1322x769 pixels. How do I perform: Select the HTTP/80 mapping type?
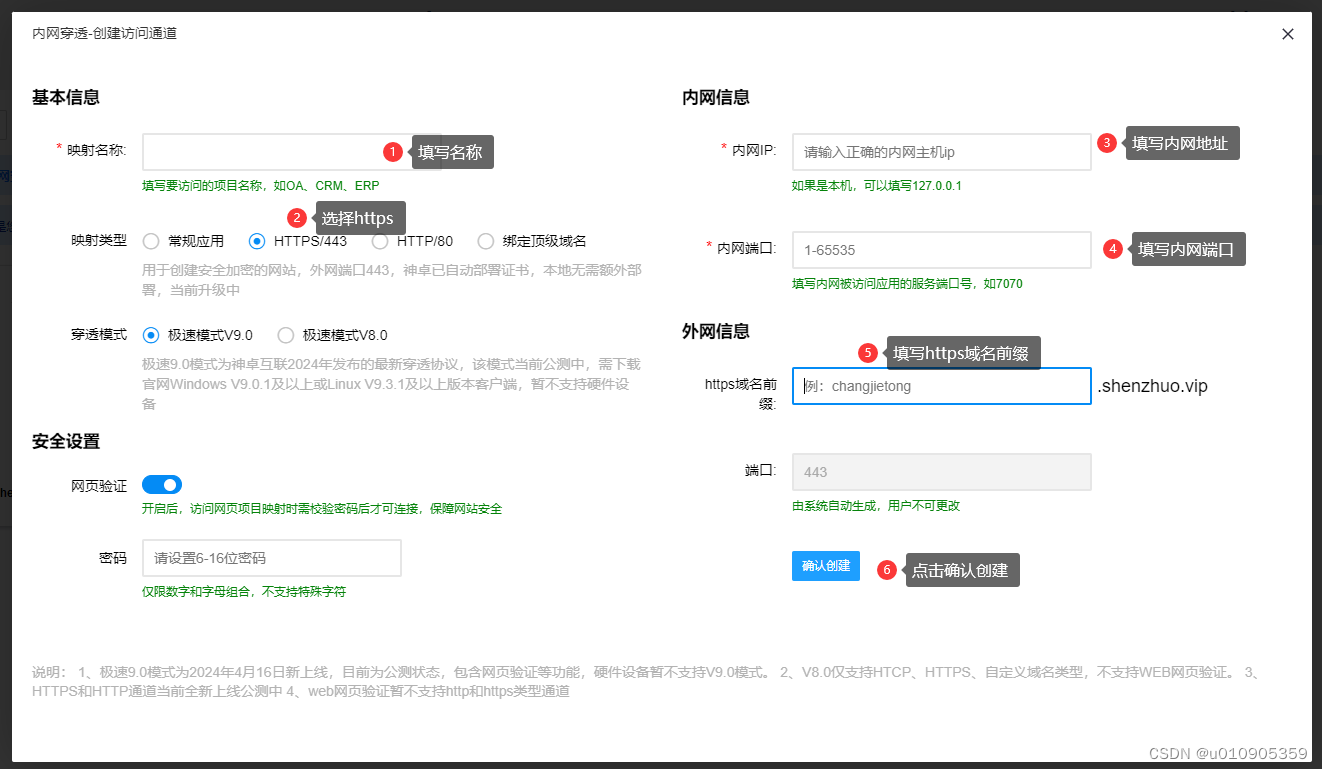tap(380, 241)
